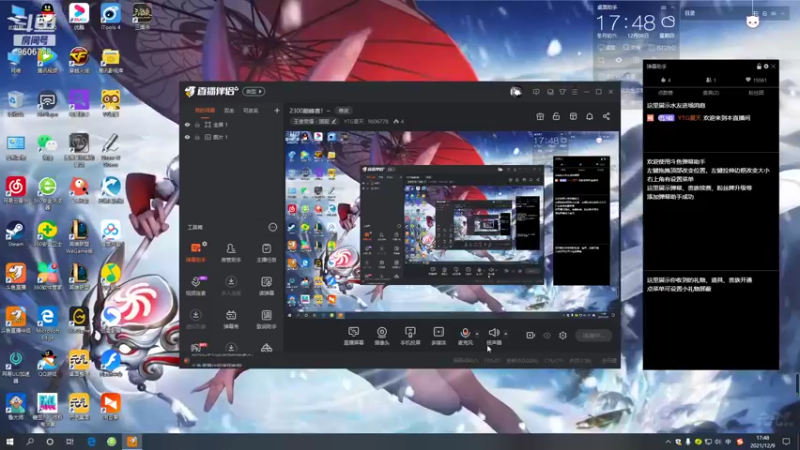This screenshot has width=800, height=450.
Task: Open the orange streaming app on taskbar
Action: (x=132, y=441)
